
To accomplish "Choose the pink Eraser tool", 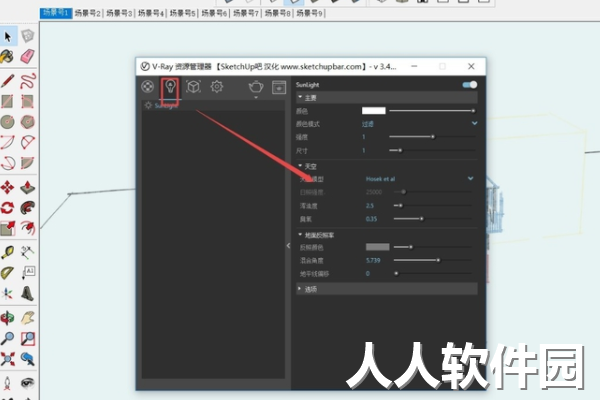I will point(28,56).
